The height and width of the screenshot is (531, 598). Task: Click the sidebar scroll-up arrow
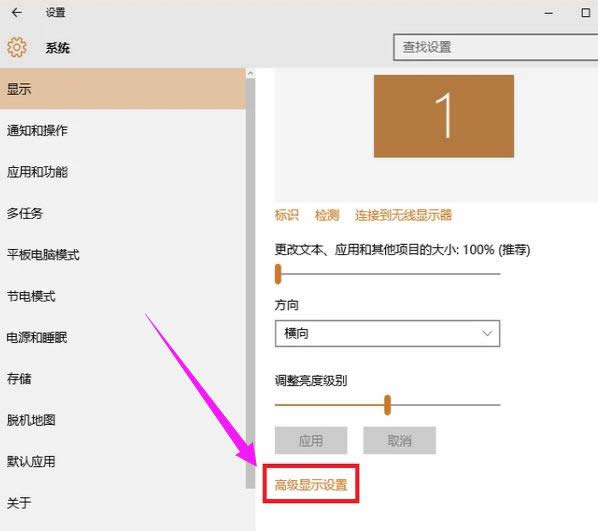(250, 73)
